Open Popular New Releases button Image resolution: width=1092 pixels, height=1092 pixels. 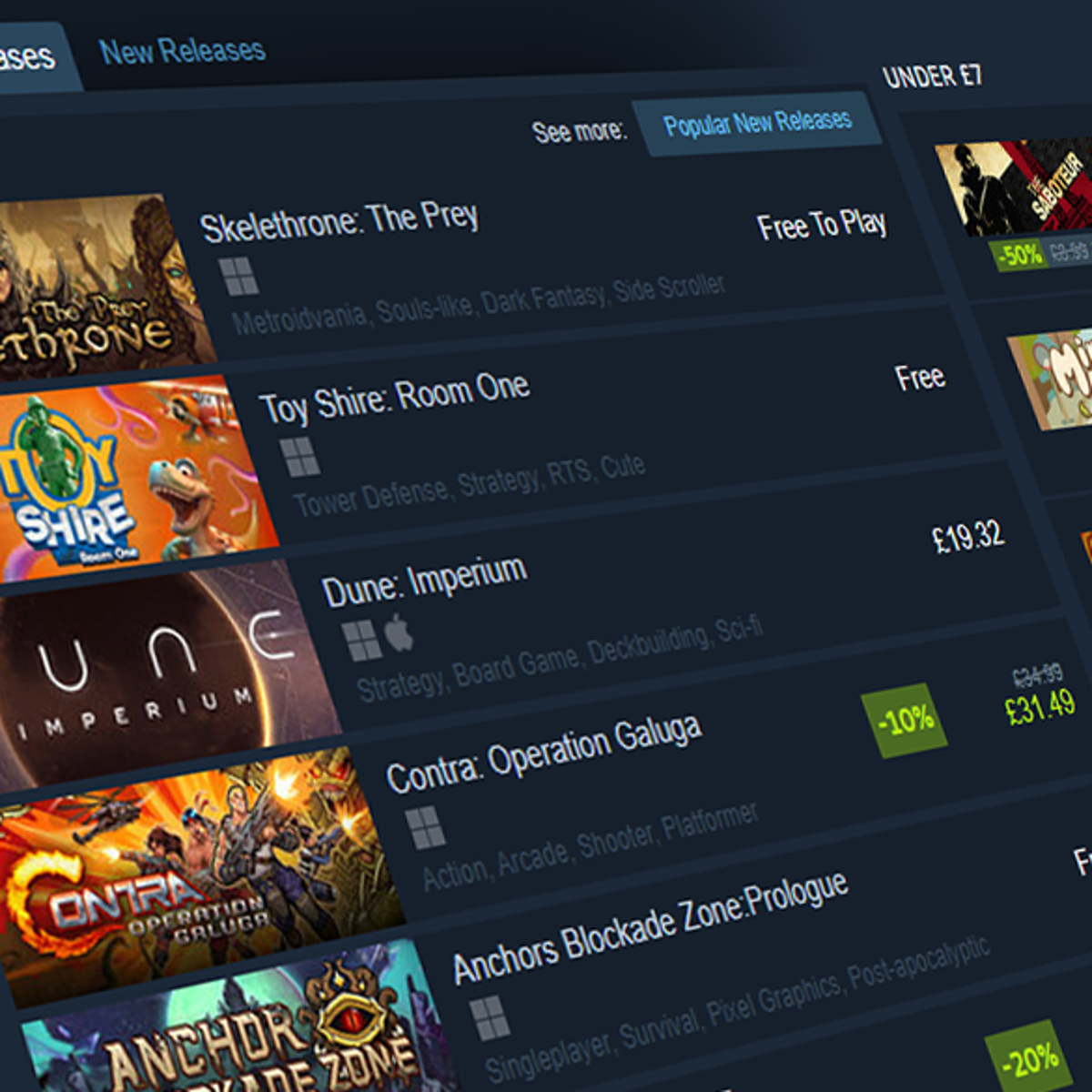click(x=757, y=123)
